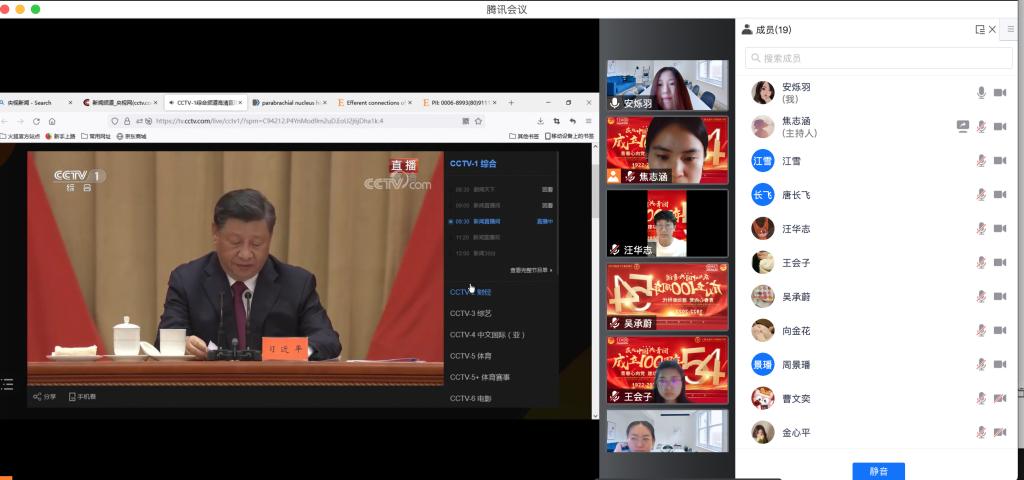Toggle 吴承蔚's muted microphone icon
The height and width of the screenshot is (480, 1024).
tap(981, 296)
